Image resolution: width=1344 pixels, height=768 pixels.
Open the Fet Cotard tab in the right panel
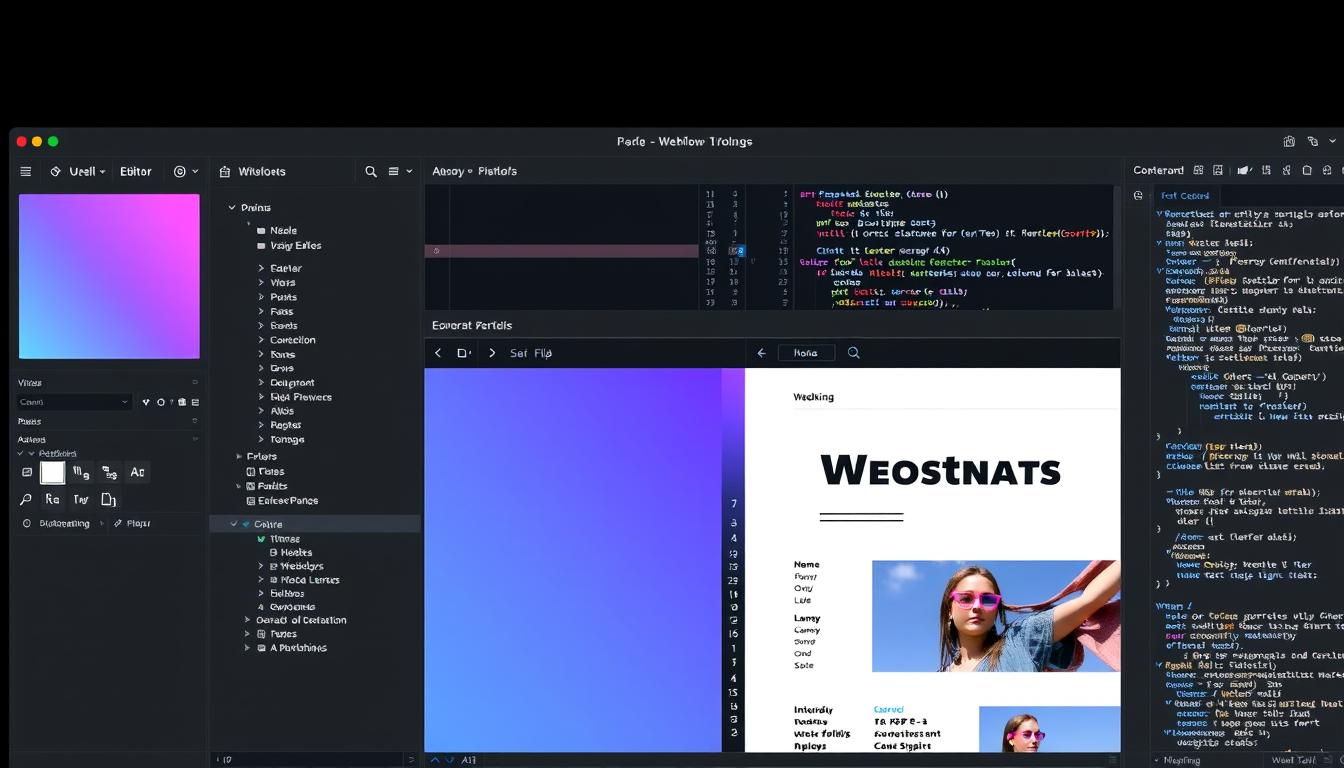click(x=1185, y=196)
